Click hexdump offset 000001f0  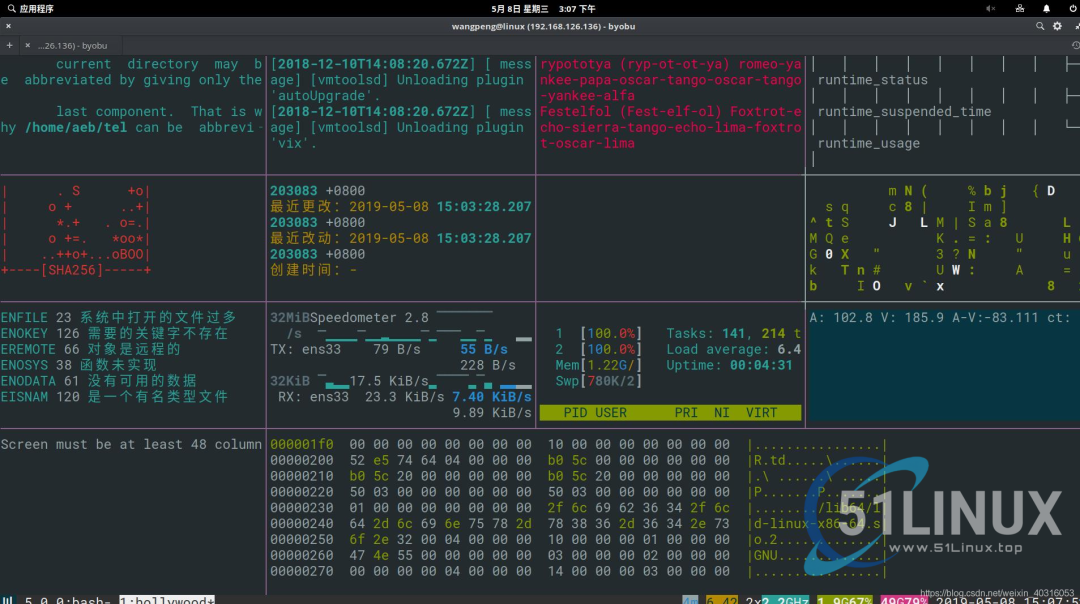tap(302, 444)
